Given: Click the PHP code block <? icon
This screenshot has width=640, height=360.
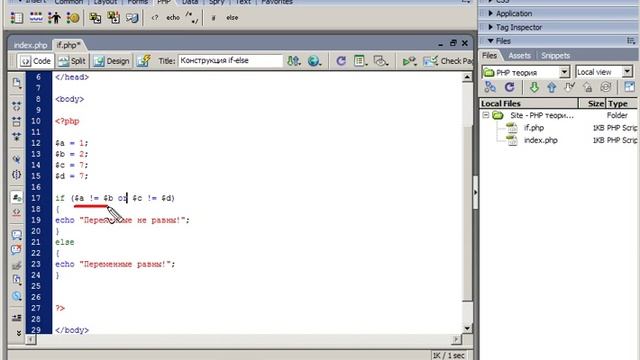Looking at the screenshot, I should [155, 18].
